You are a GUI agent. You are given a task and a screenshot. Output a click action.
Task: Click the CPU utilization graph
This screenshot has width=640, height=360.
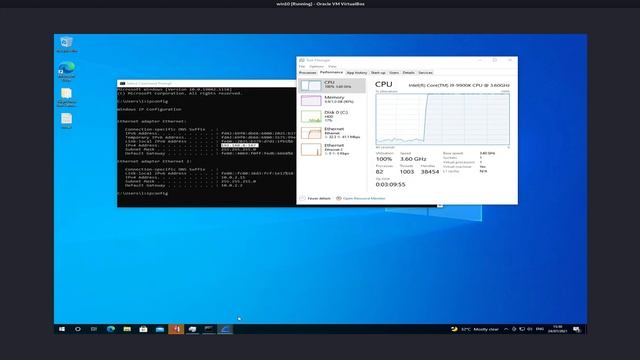442,119
